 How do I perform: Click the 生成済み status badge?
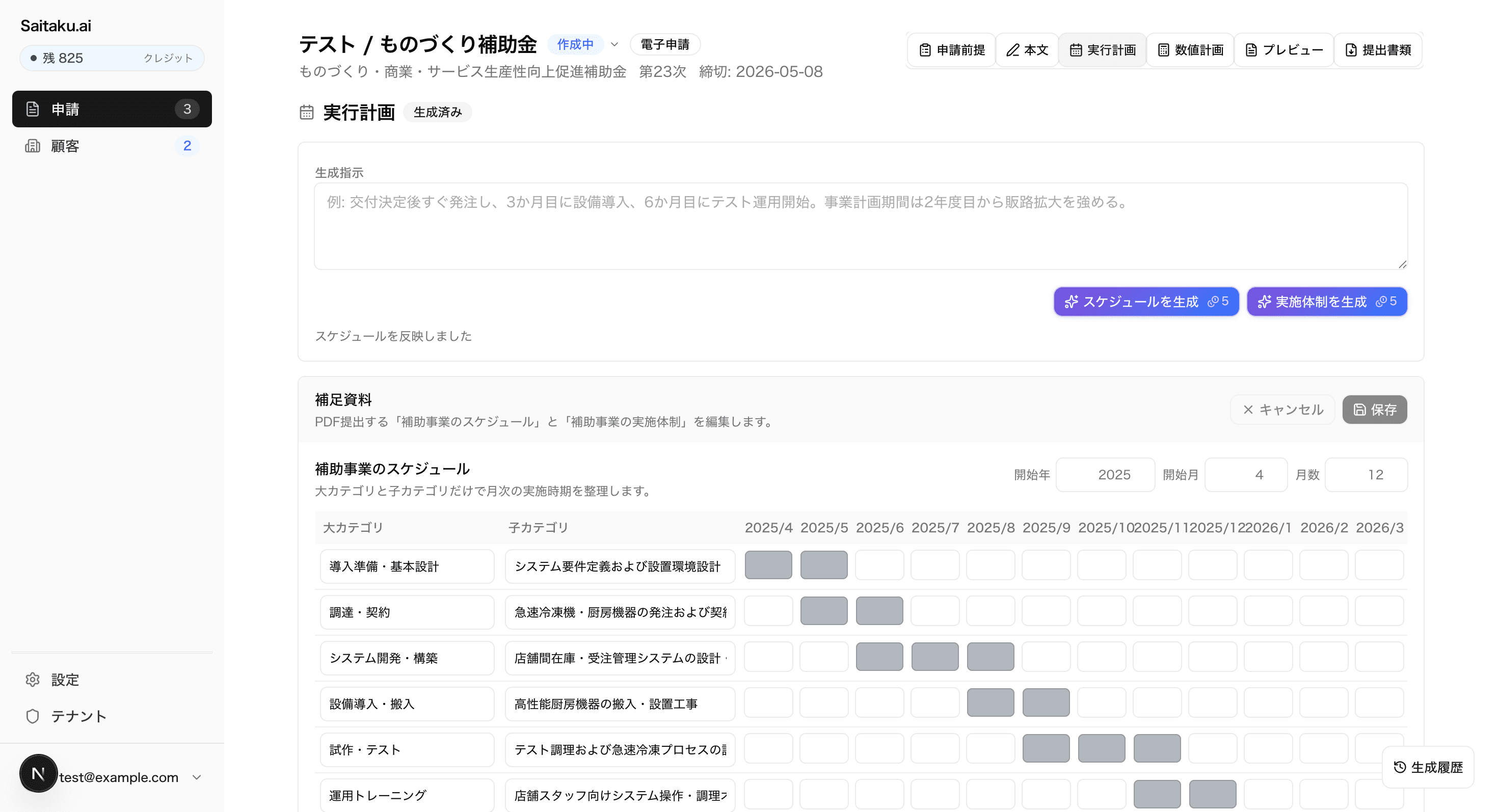click(x=437, y=112)
